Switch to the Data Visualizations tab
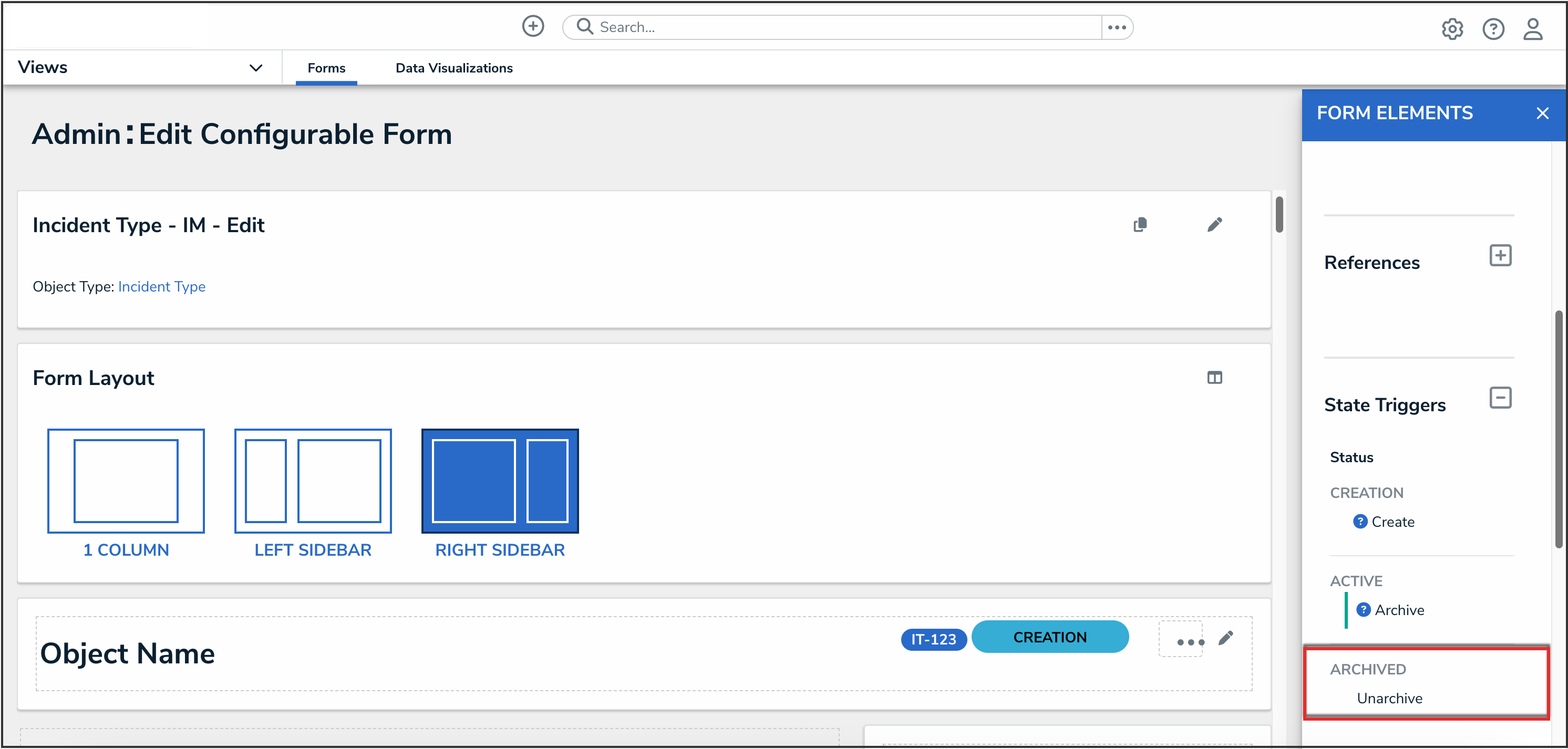1568x749 pixels. pos(454,68)
